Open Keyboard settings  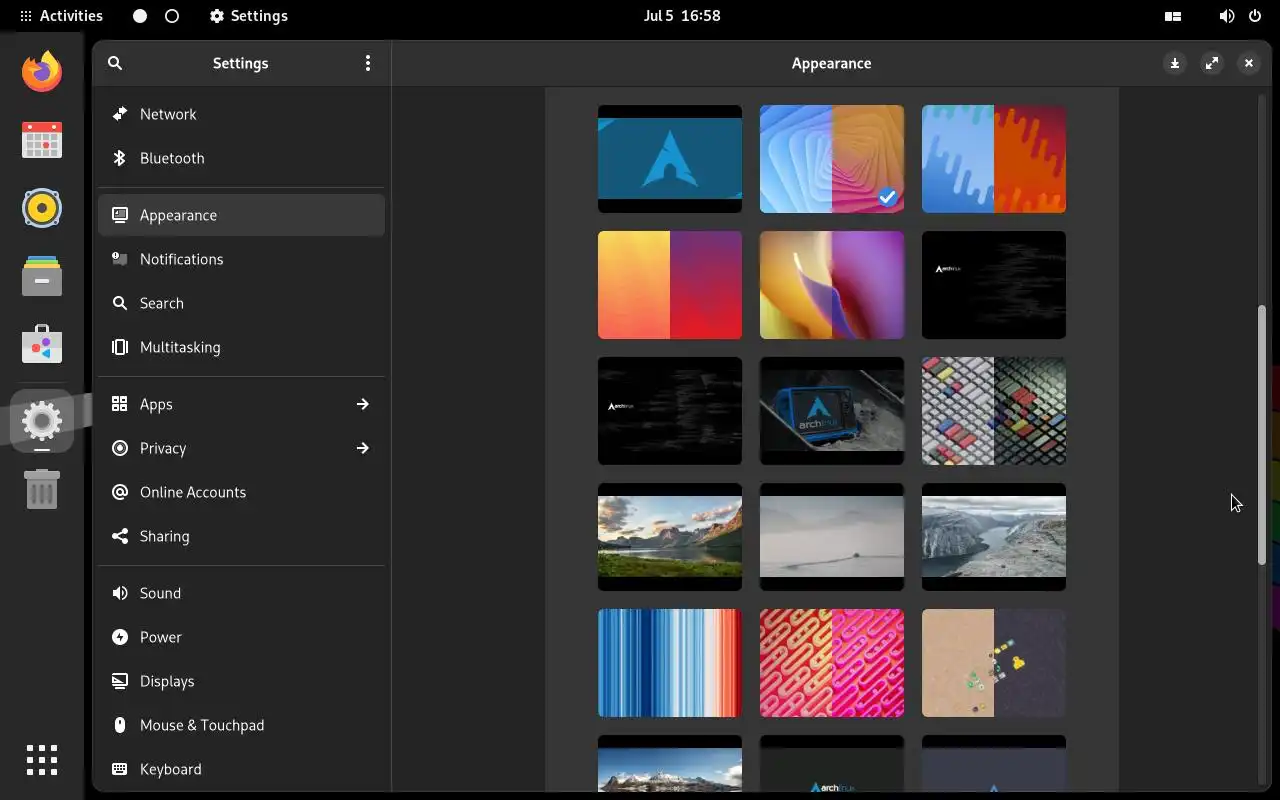(241, 769)
